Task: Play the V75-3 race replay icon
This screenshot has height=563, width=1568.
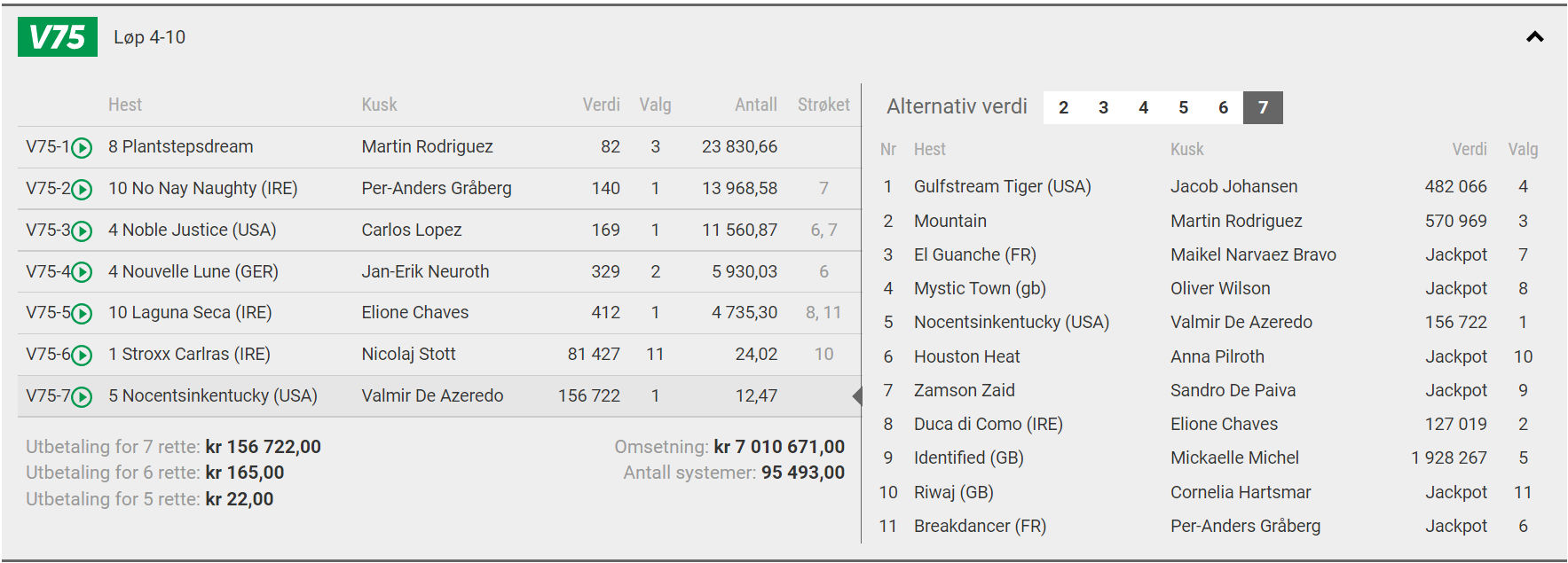Action: tap(82, 231)
